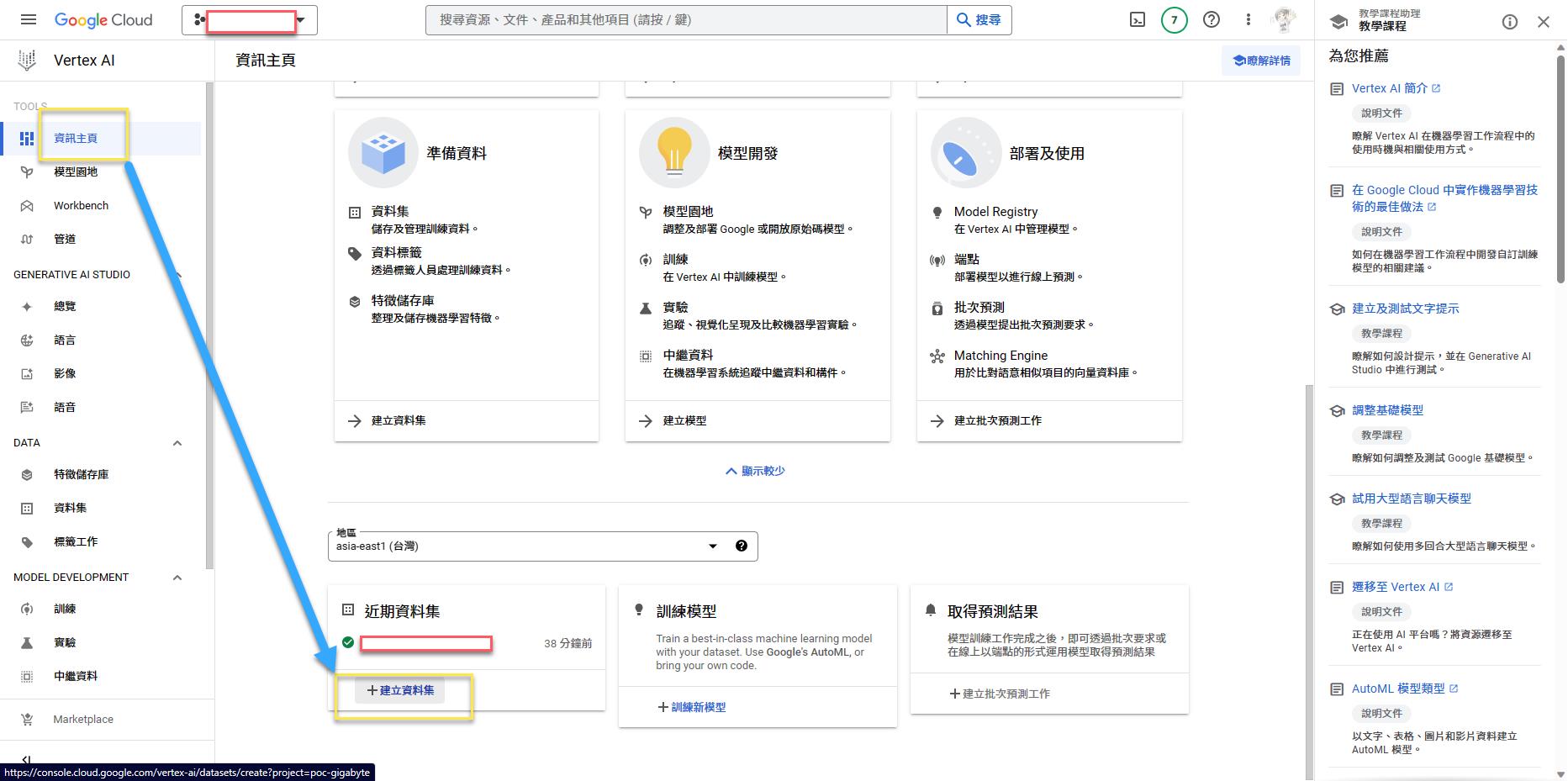The width and height of the screenshot is (1568, 781).
Task: Activate Cloud Shell terminal icon
Action: tap(1137, 20)
